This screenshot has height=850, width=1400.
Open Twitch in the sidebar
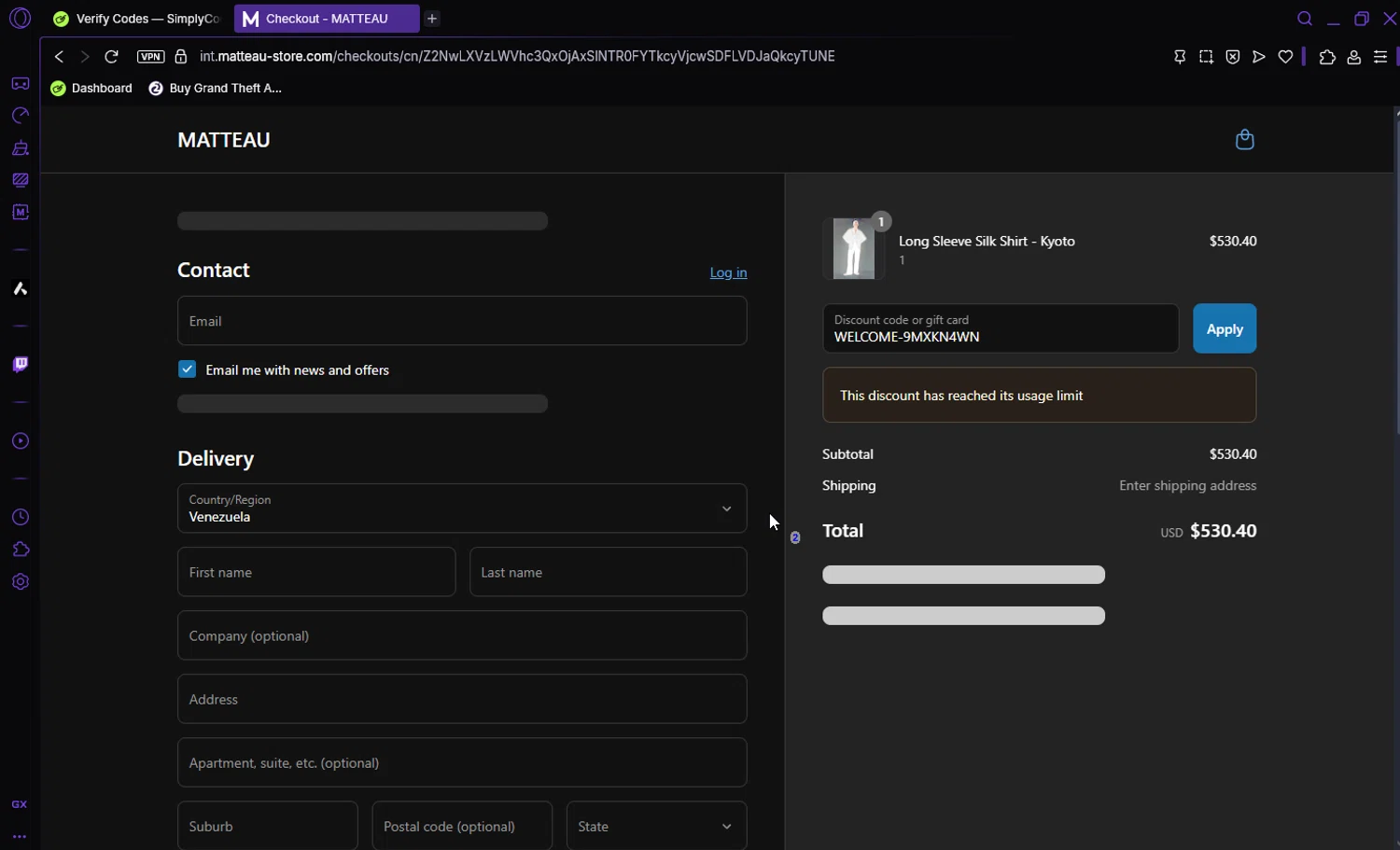pyautogui.click(x=20, y=365)
